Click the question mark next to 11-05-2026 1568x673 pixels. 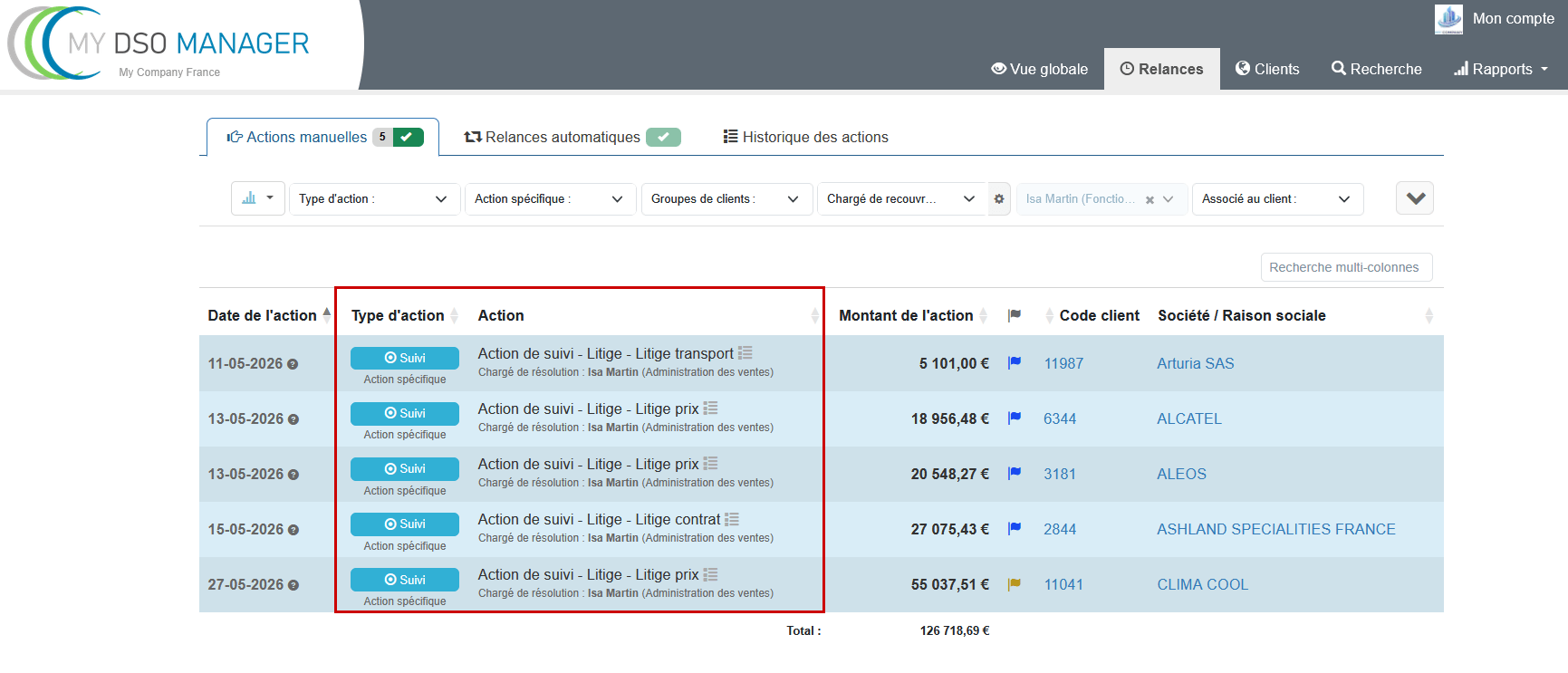(293, 364)
